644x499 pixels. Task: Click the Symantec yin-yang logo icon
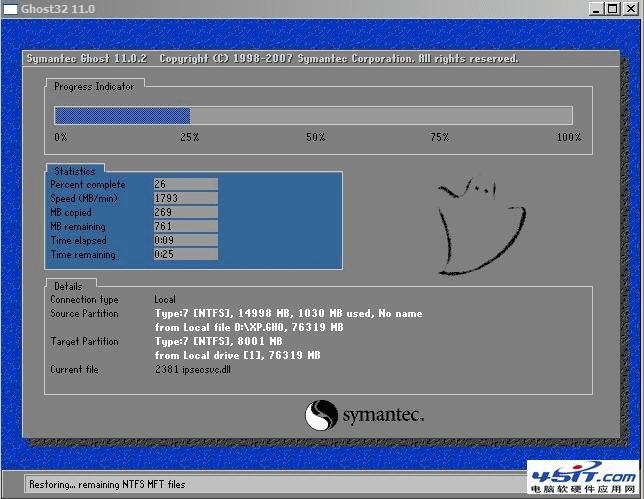point(321,415)
